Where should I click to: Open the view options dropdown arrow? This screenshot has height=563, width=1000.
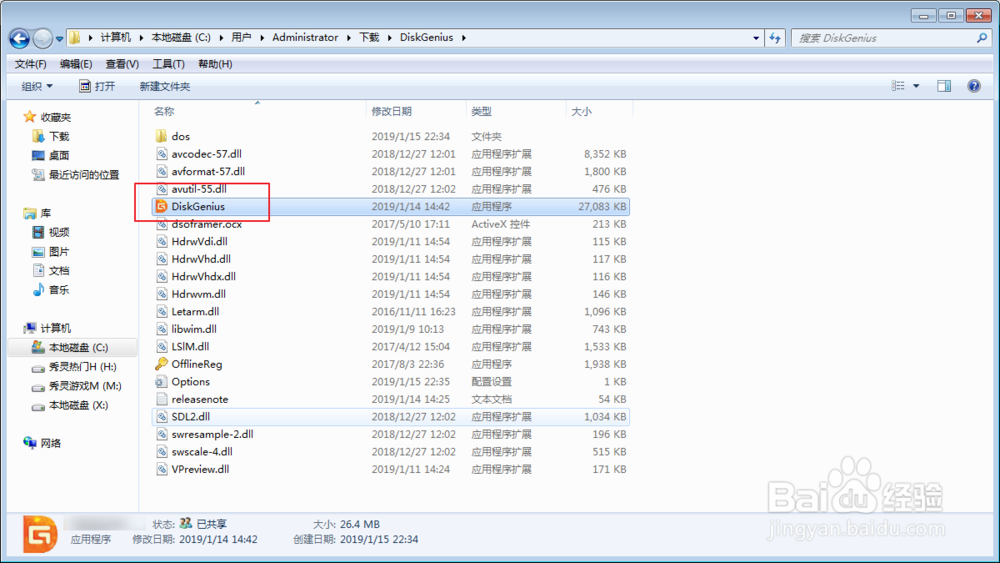916,85
